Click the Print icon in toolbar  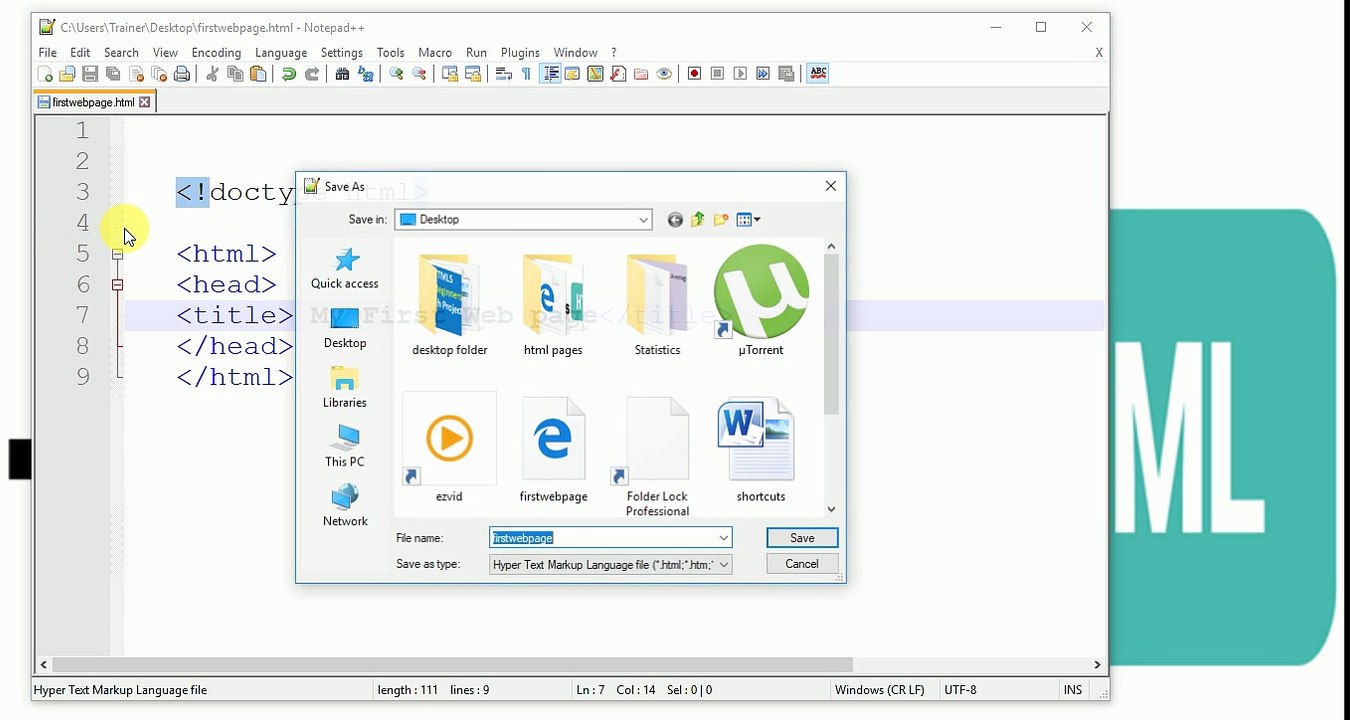[182, 74]
